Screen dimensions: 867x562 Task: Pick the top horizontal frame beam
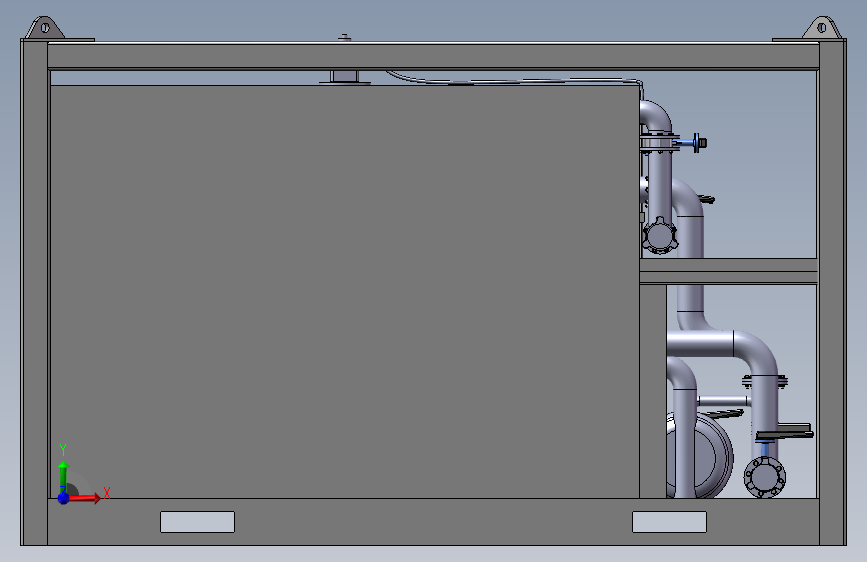pos(433,56)
